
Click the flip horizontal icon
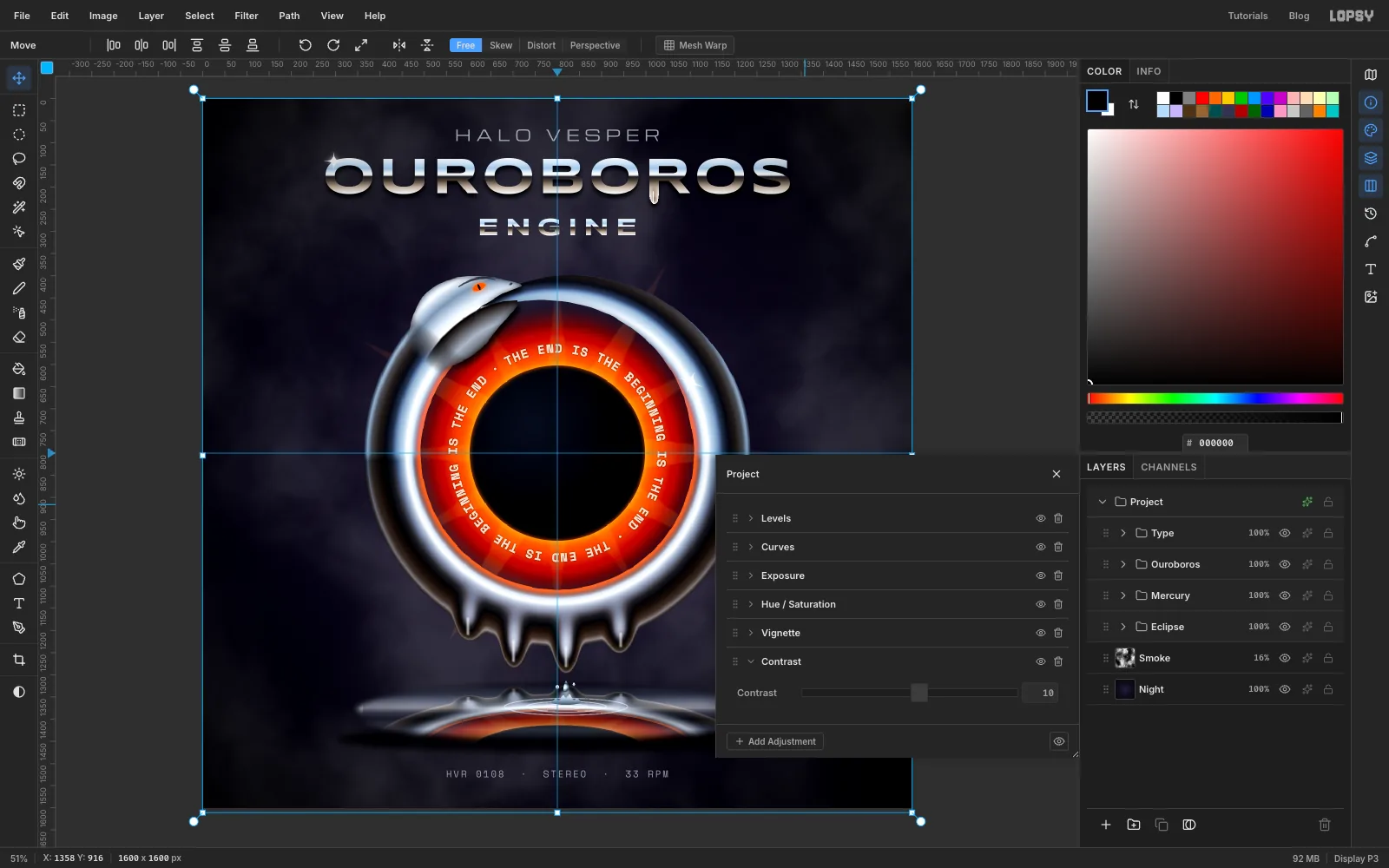tap(399, 45)
